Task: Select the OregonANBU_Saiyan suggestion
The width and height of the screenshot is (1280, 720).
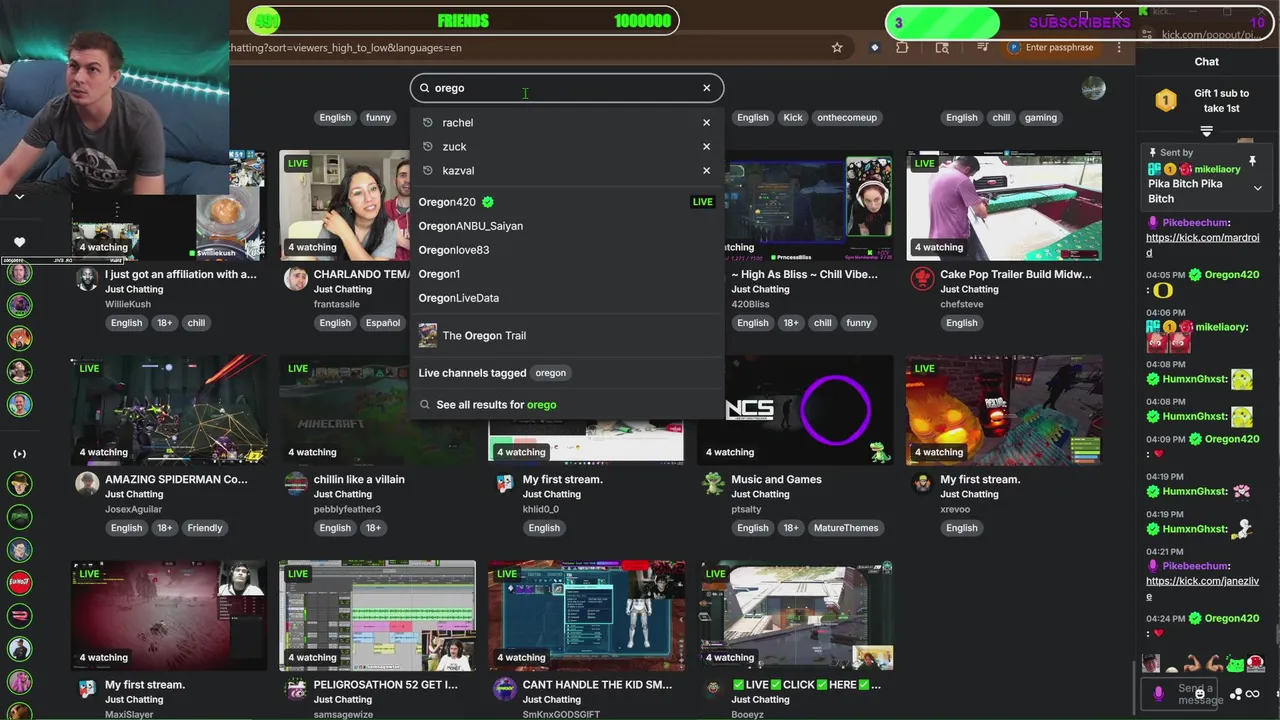Action: [x=566, y=226]
